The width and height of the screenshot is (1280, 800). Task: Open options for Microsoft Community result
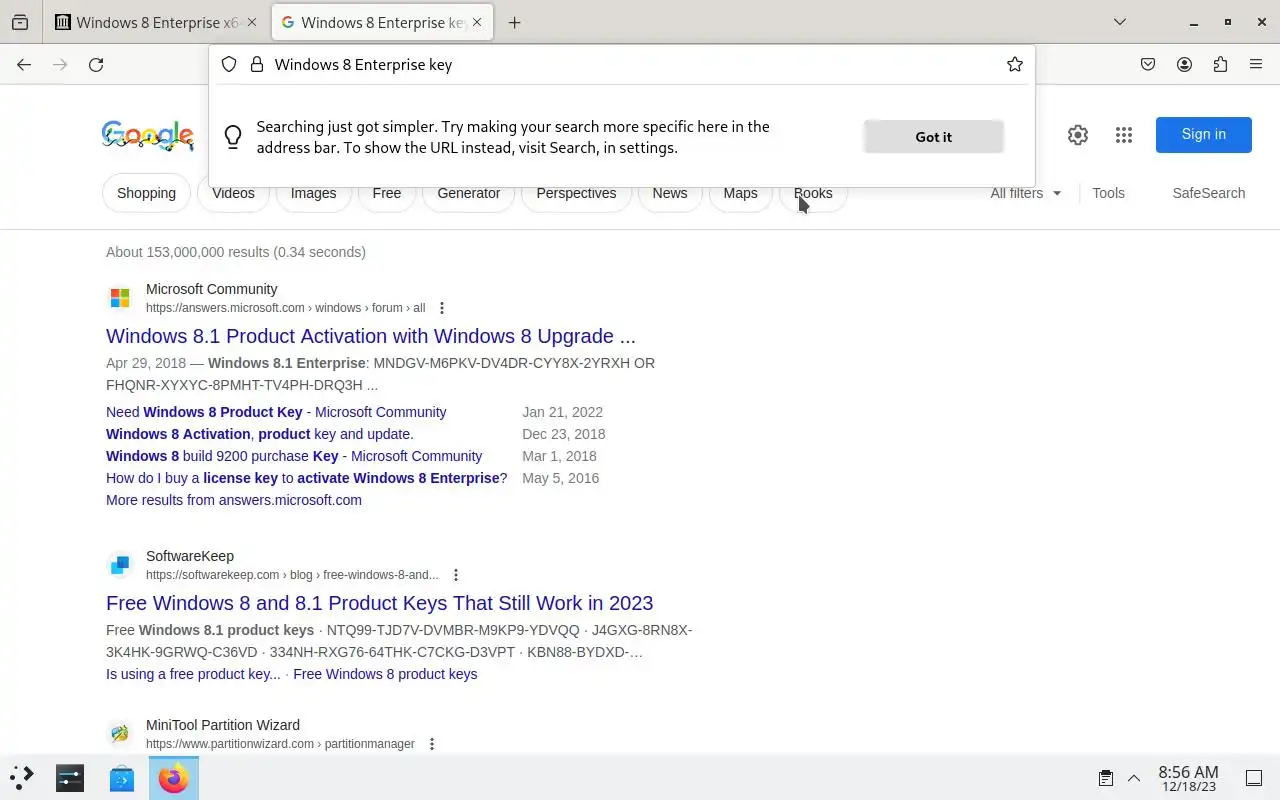(442, 308)
